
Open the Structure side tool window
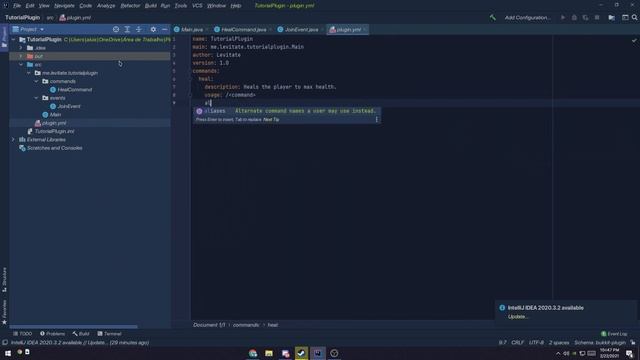[x=4, y=279]
